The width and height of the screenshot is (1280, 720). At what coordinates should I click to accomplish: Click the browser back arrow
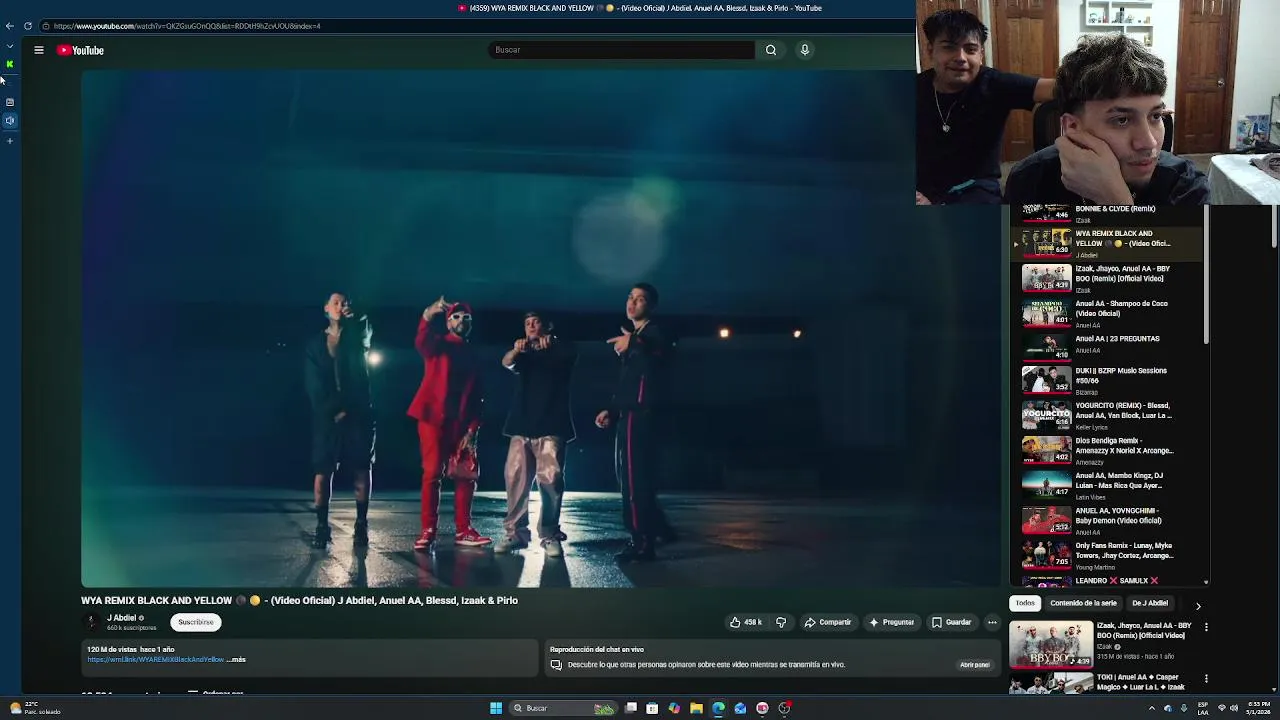point(10,26)
